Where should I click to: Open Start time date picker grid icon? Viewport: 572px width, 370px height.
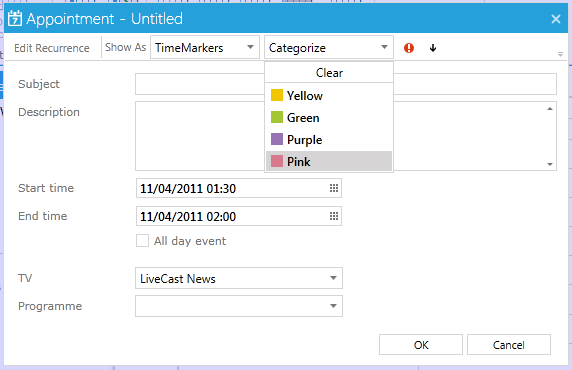point(334,188)
